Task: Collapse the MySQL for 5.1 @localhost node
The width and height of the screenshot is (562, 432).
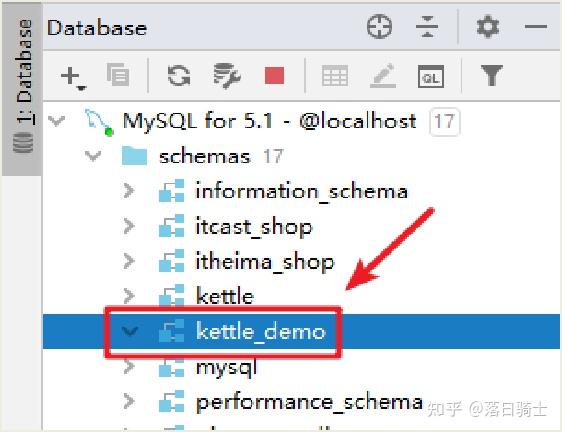Action: pos(57,121)
